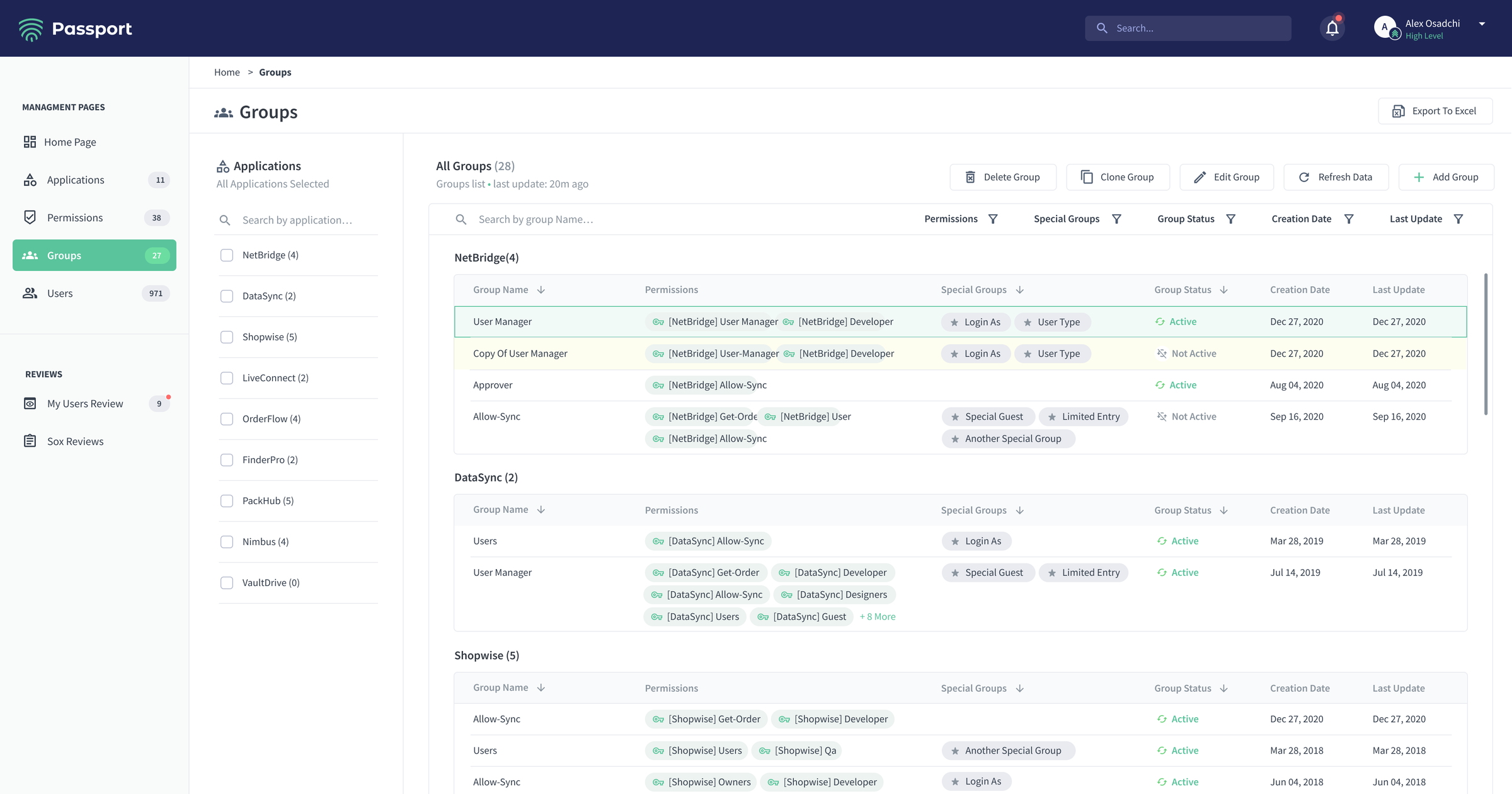Click the Creation Date filter funnel icon
1512x794 pixels.
pos(1349,219)
